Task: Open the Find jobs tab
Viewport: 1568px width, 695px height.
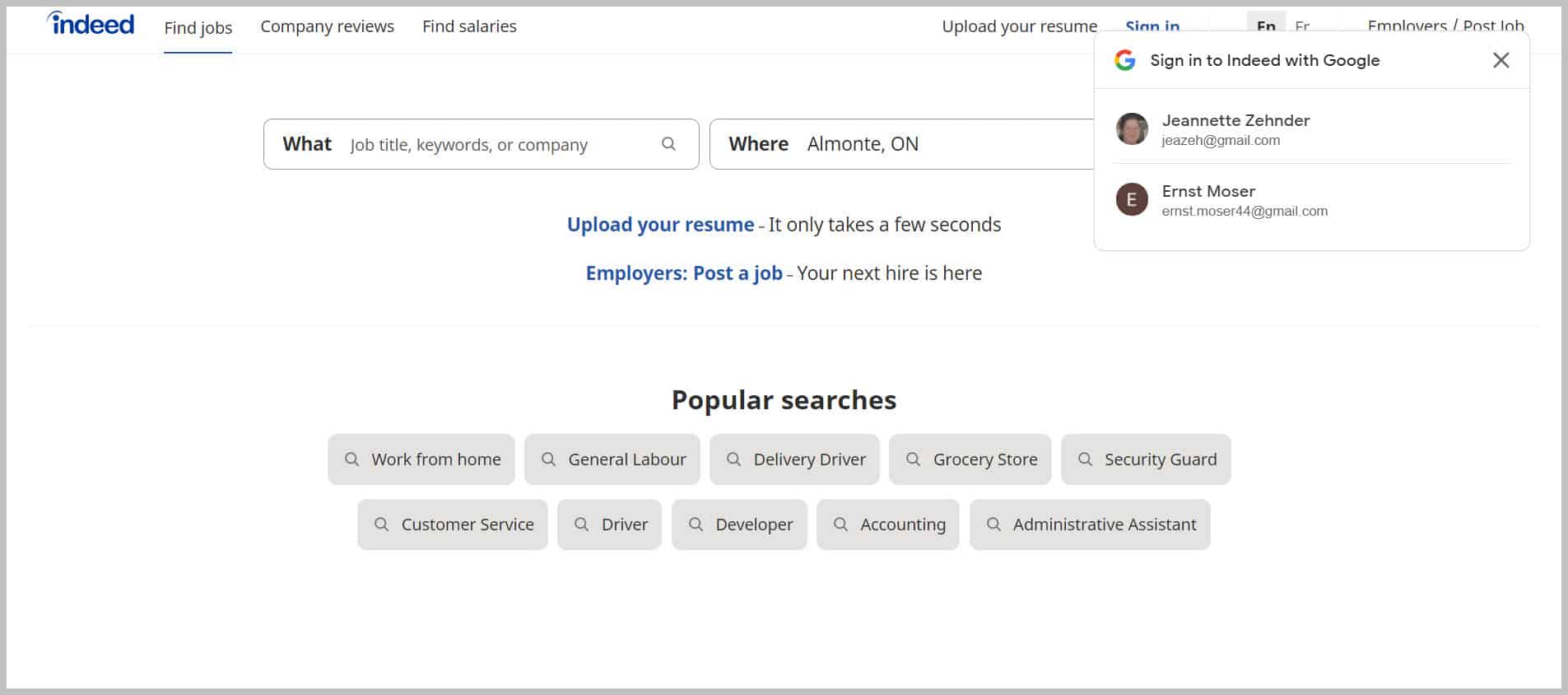Action: 198,27
